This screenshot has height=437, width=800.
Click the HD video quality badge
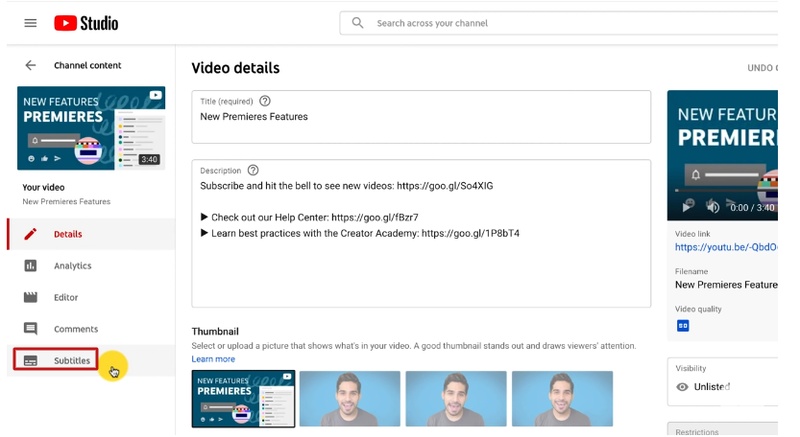coord(683,325)
